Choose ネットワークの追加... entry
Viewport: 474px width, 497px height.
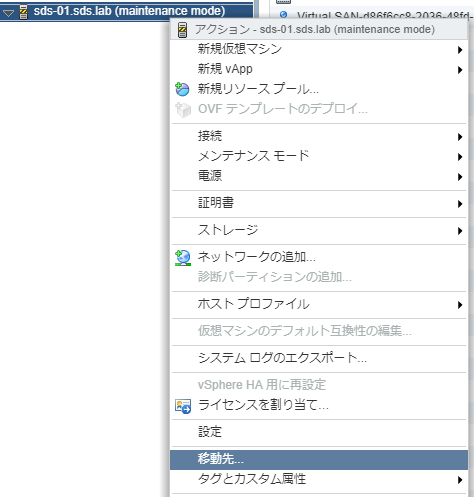[319, 257]
